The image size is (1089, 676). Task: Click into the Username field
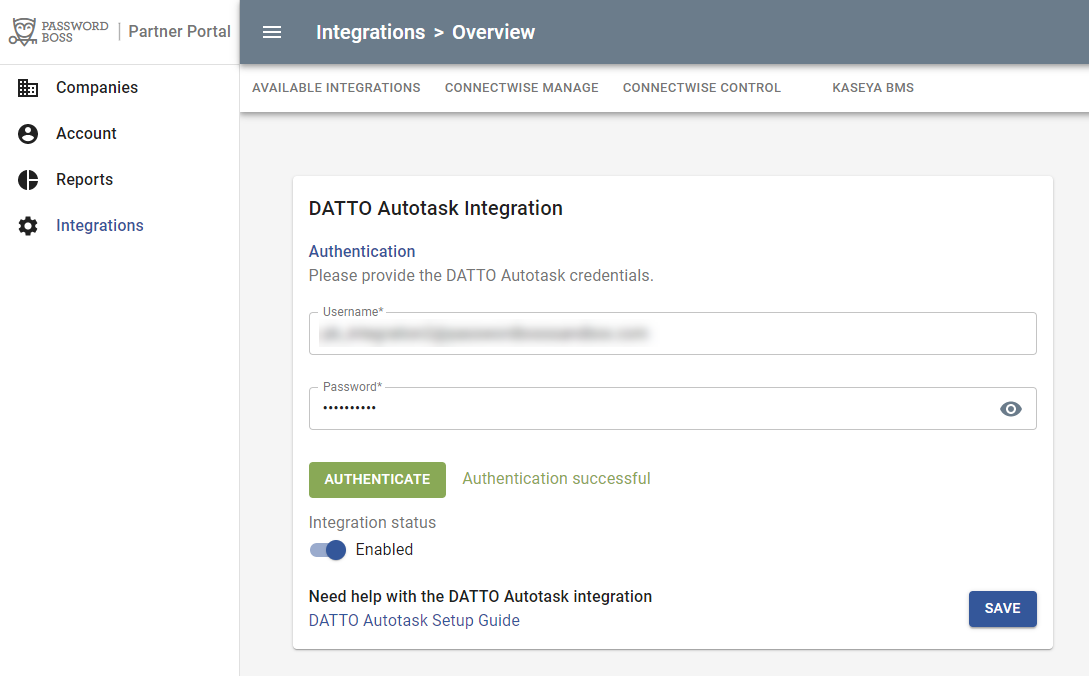click(672, 333)
